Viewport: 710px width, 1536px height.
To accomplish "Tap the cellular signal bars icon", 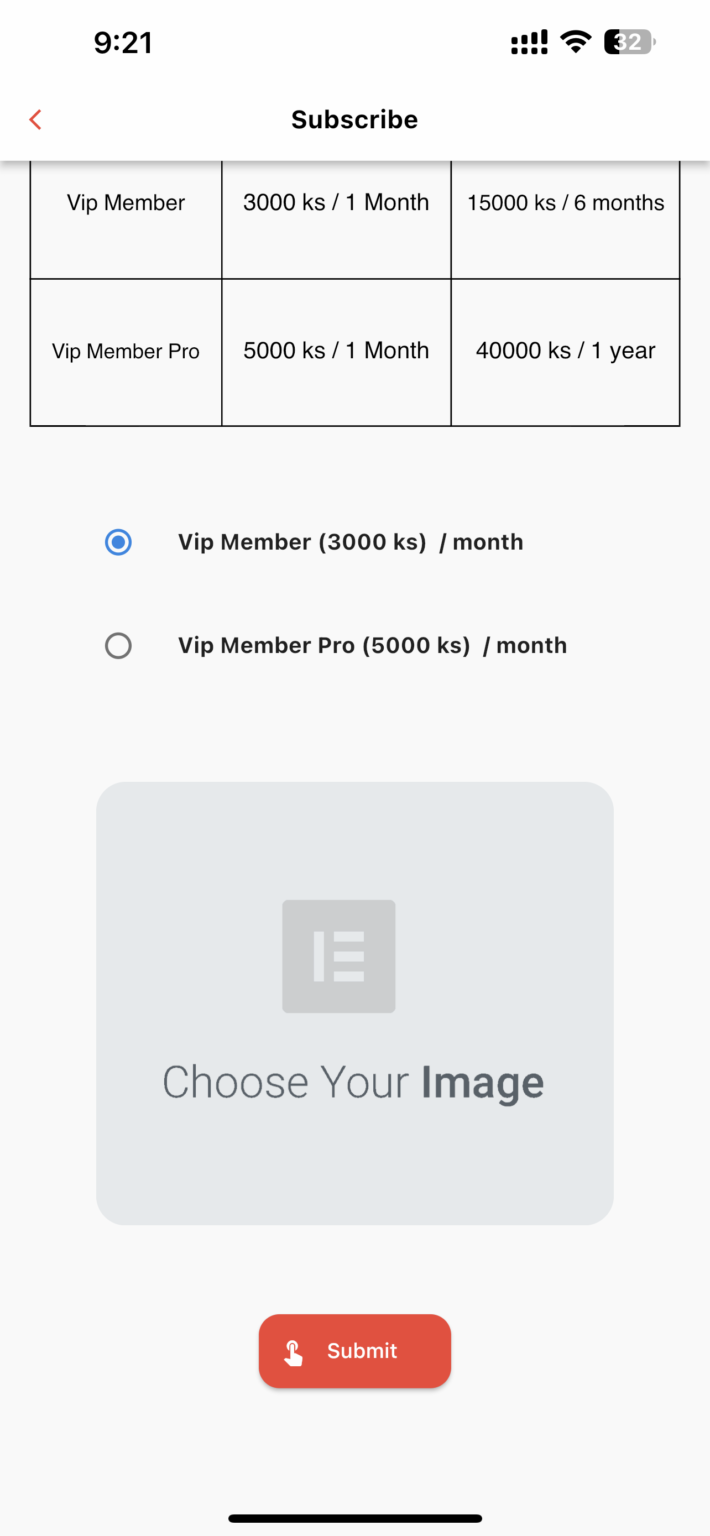I will point(529,42).
